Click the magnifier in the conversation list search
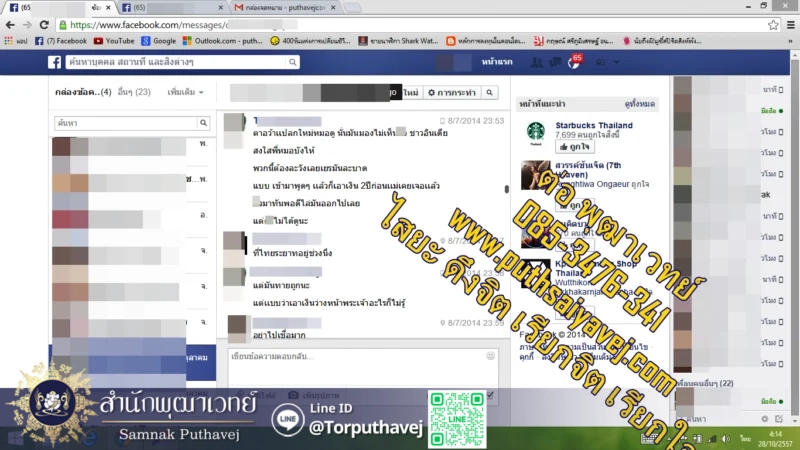 (x=203, y=123)
